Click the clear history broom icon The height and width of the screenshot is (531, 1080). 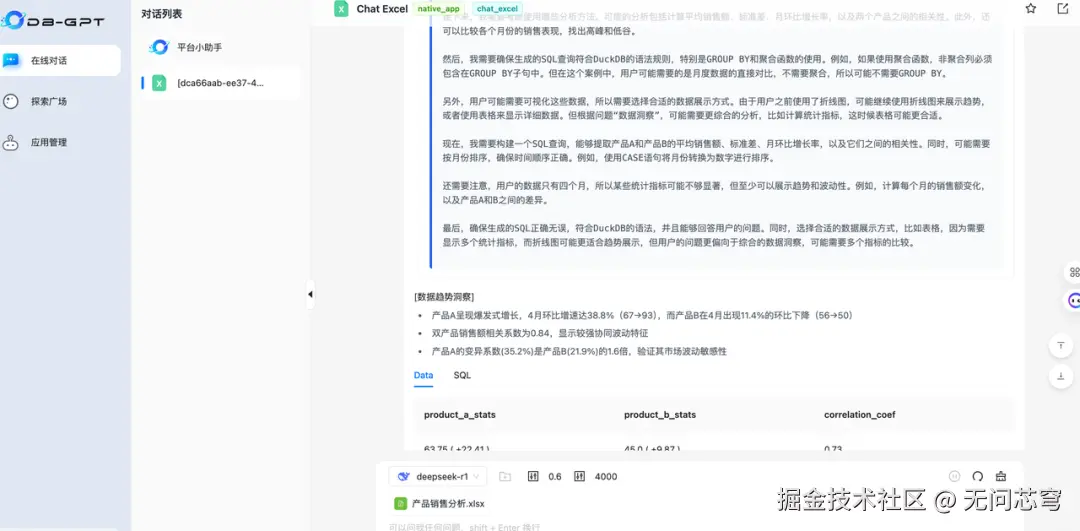pos(1001,476)
